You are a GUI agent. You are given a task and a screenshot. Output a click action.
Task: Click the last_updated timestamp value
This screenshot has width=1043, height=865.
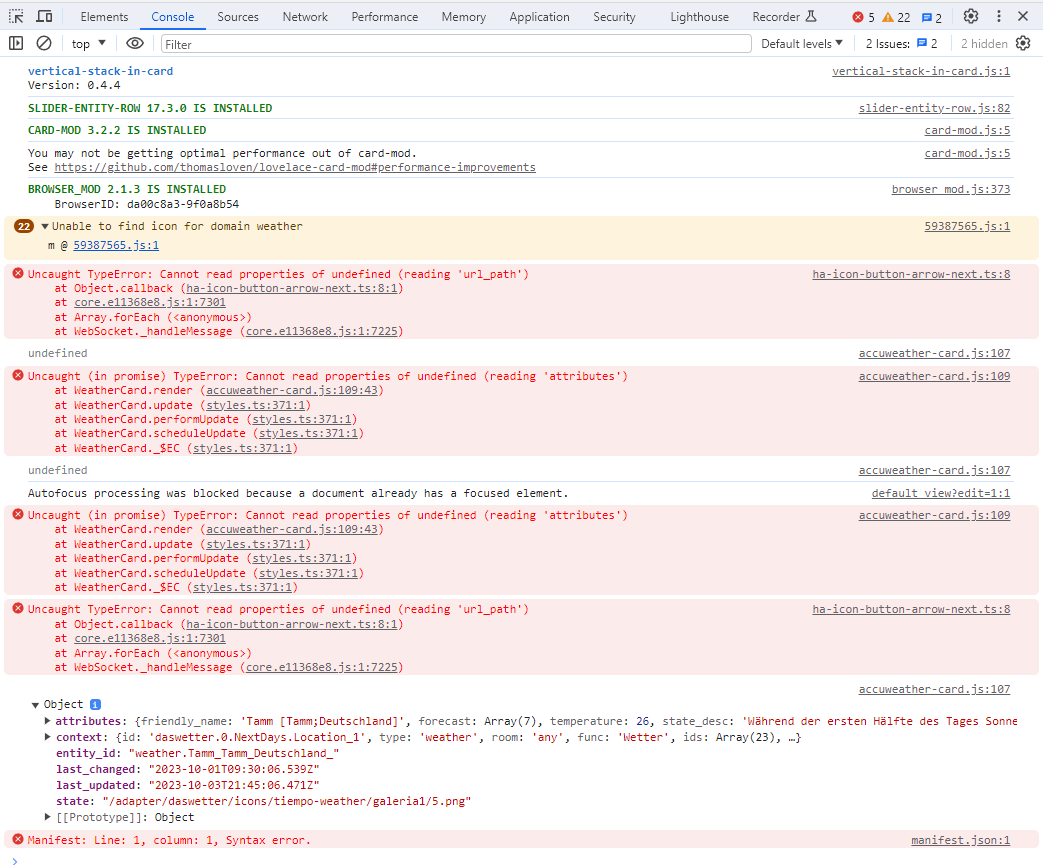click(x=233, y=785)
